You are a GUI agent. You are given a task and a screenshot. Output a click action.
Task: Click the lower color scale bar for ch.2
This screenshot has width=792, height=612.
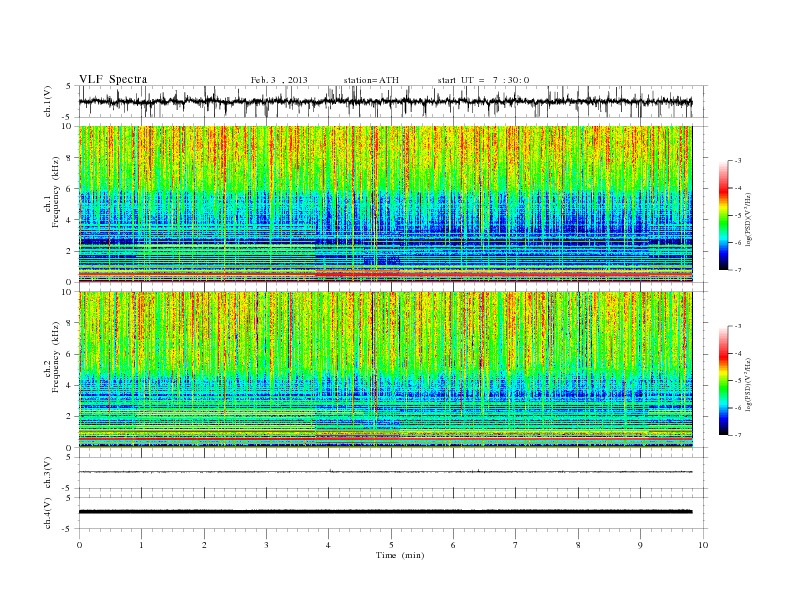(723, 380)
